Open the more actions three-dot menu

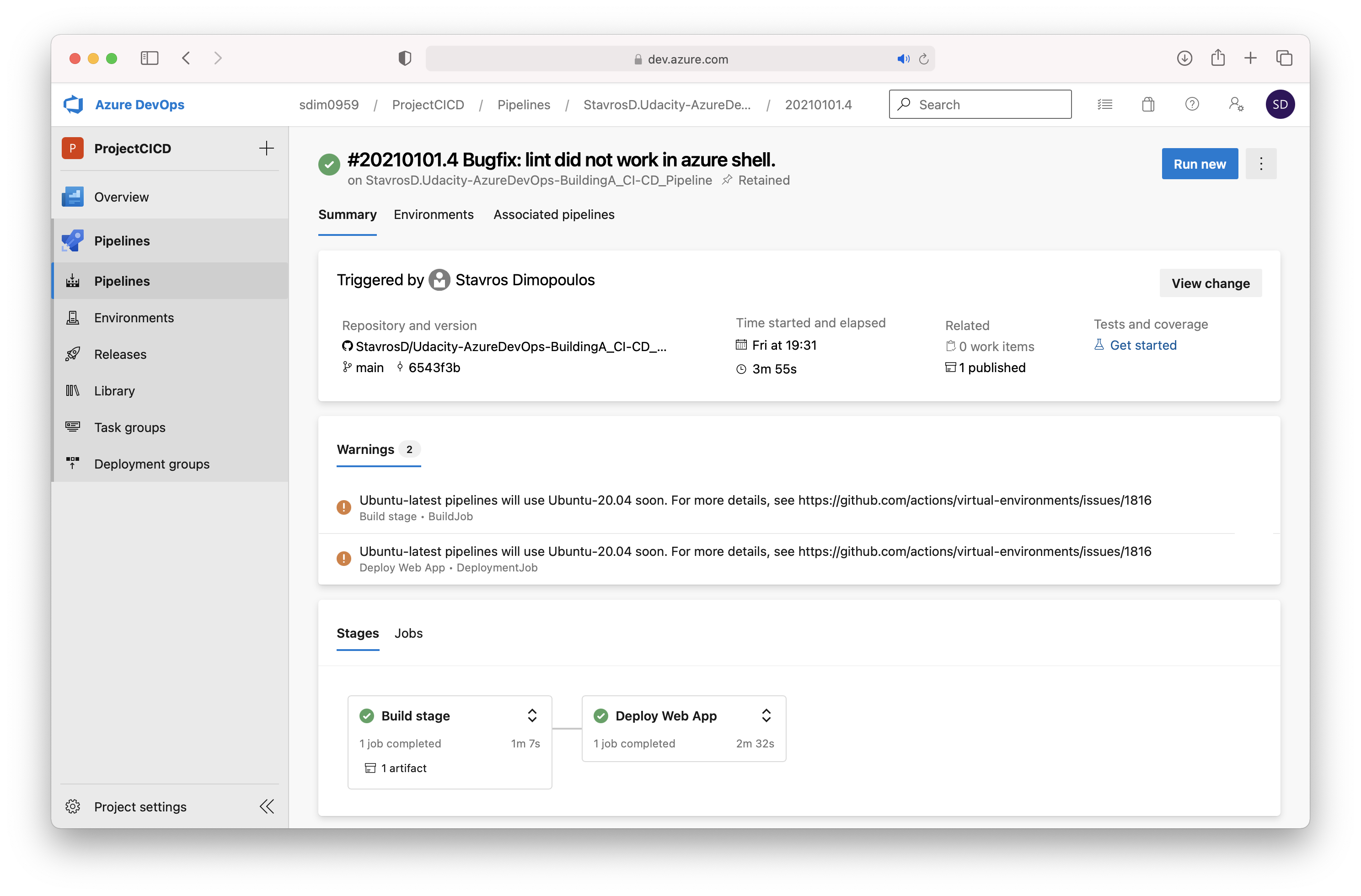pos(1261,164)
